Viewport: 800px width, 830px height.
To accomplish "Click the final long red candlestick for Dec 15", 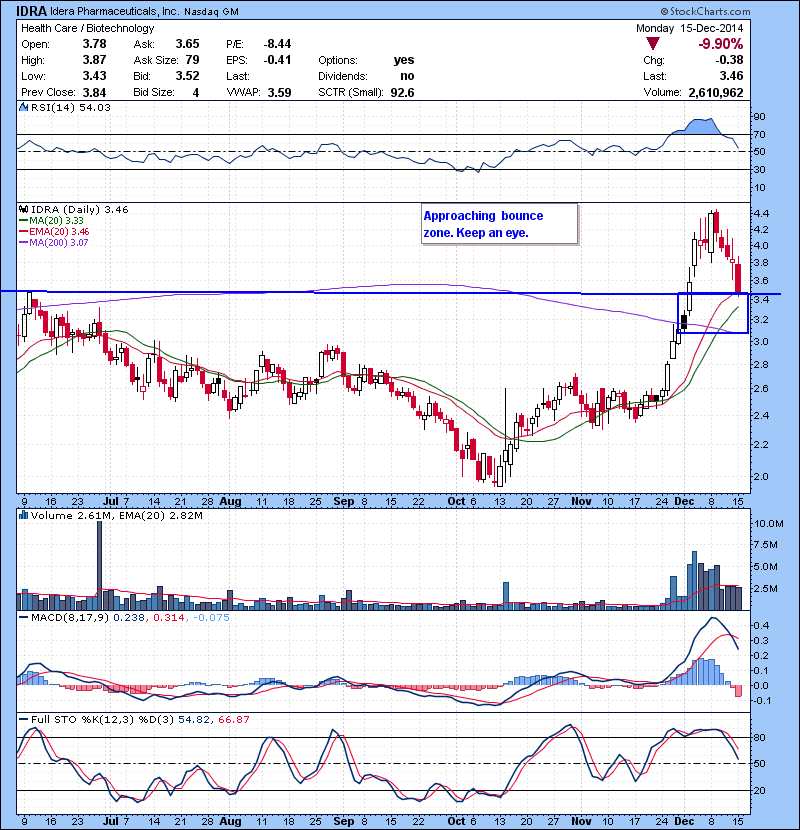I will pos(738,278).
